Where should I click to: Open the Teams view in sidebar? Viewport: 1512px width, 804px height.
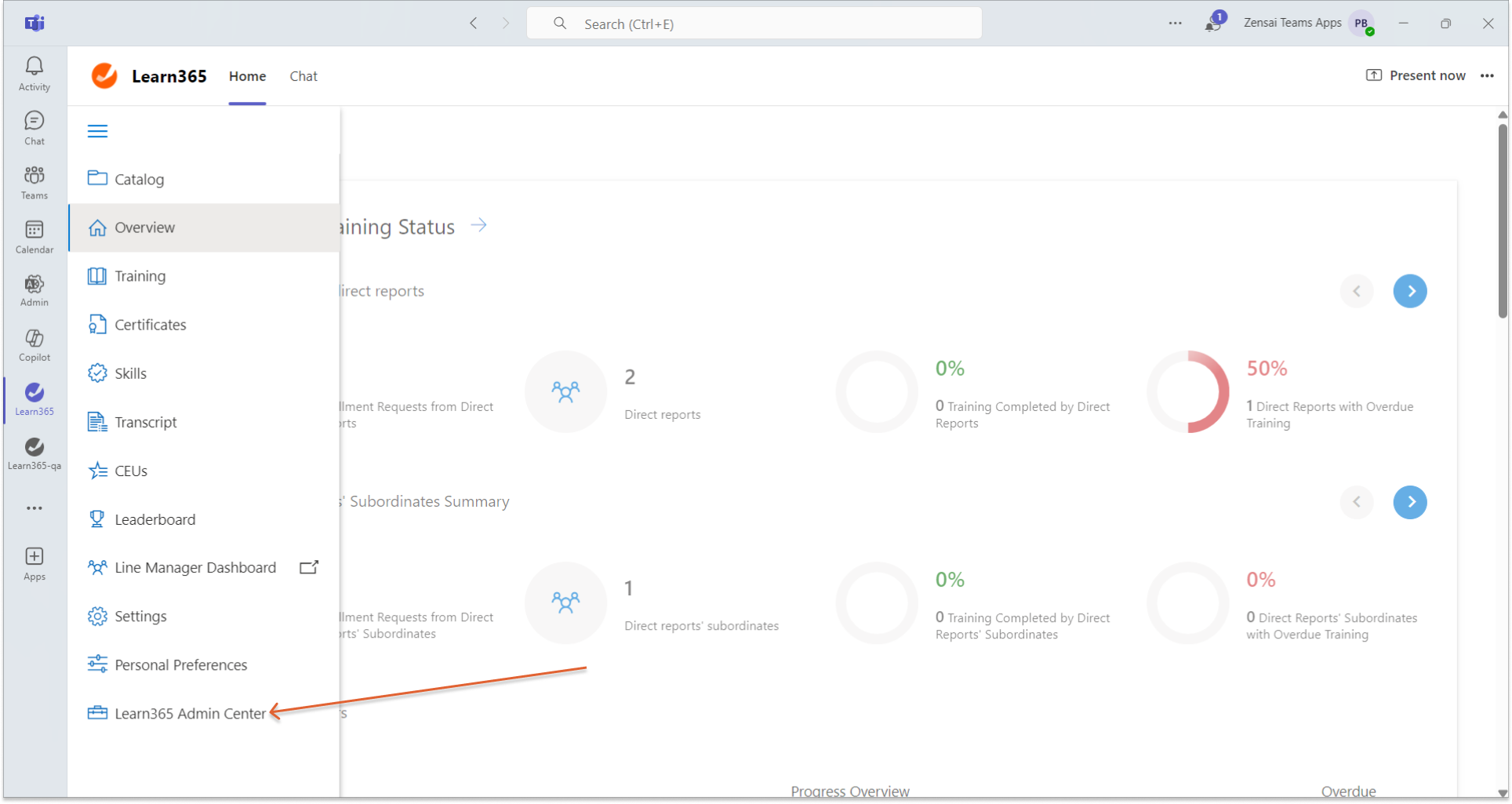pos(35,182)
